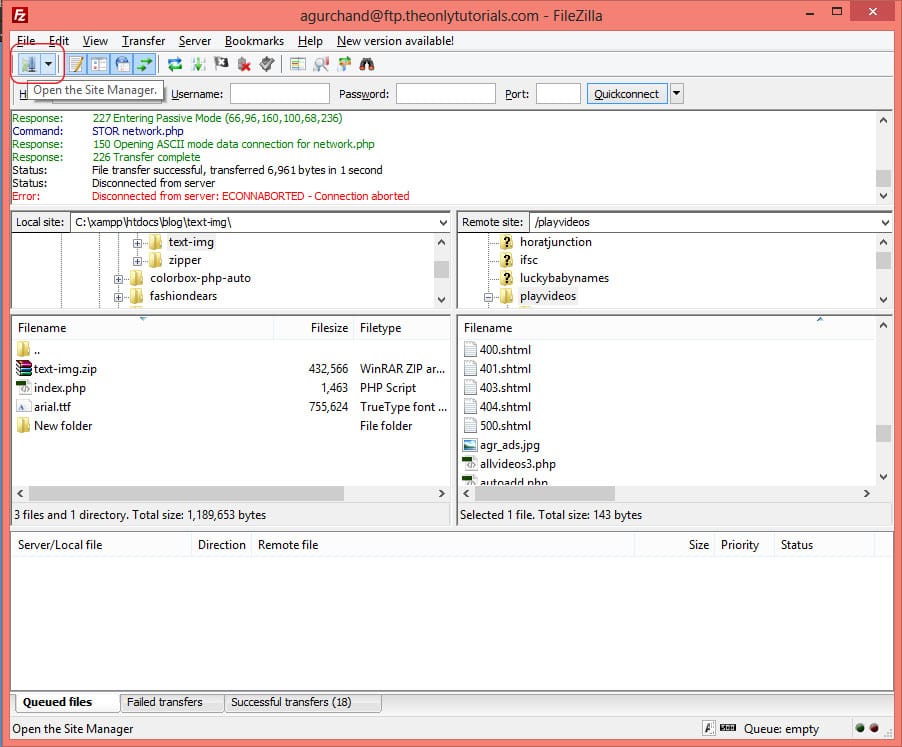902x747 pixels.
Task: Select 404.shtml in remote files
Action: point(505,407)
